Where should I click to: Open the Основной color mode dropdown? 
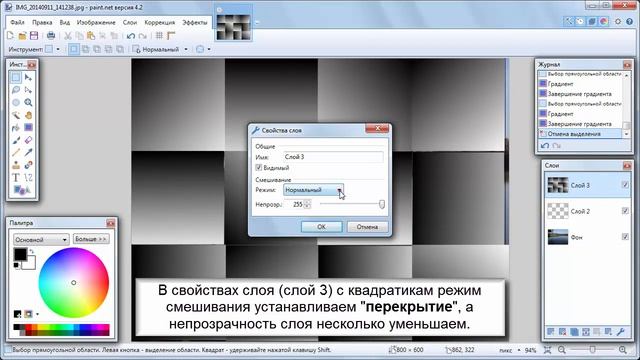click(x=41, y=240)
